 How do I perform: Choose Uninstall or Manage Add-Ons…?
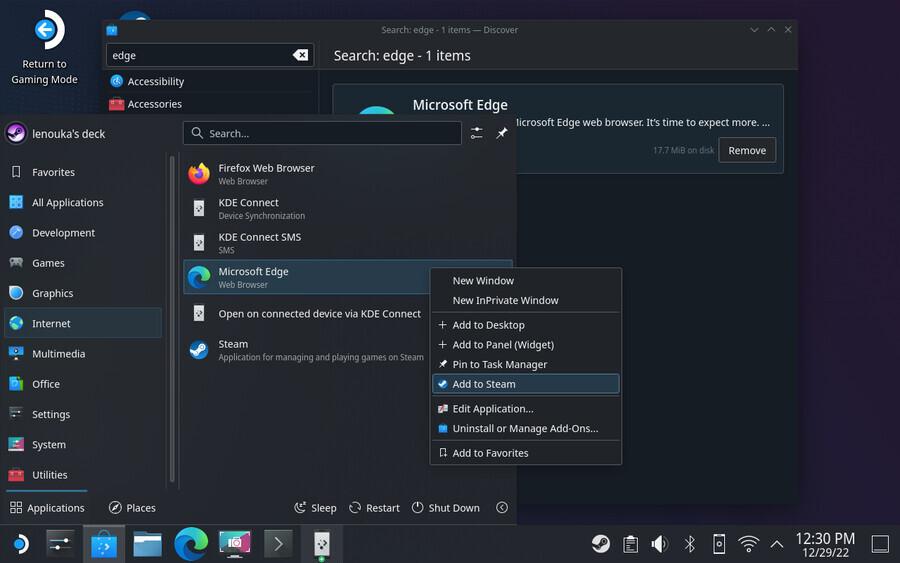(526, 428)
